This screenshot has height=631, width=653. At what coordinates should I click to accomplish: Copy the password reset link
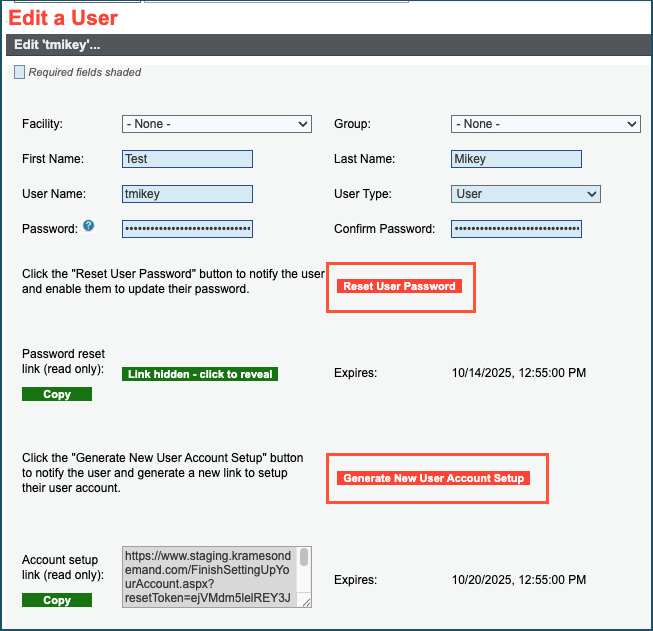pos(57,395)
